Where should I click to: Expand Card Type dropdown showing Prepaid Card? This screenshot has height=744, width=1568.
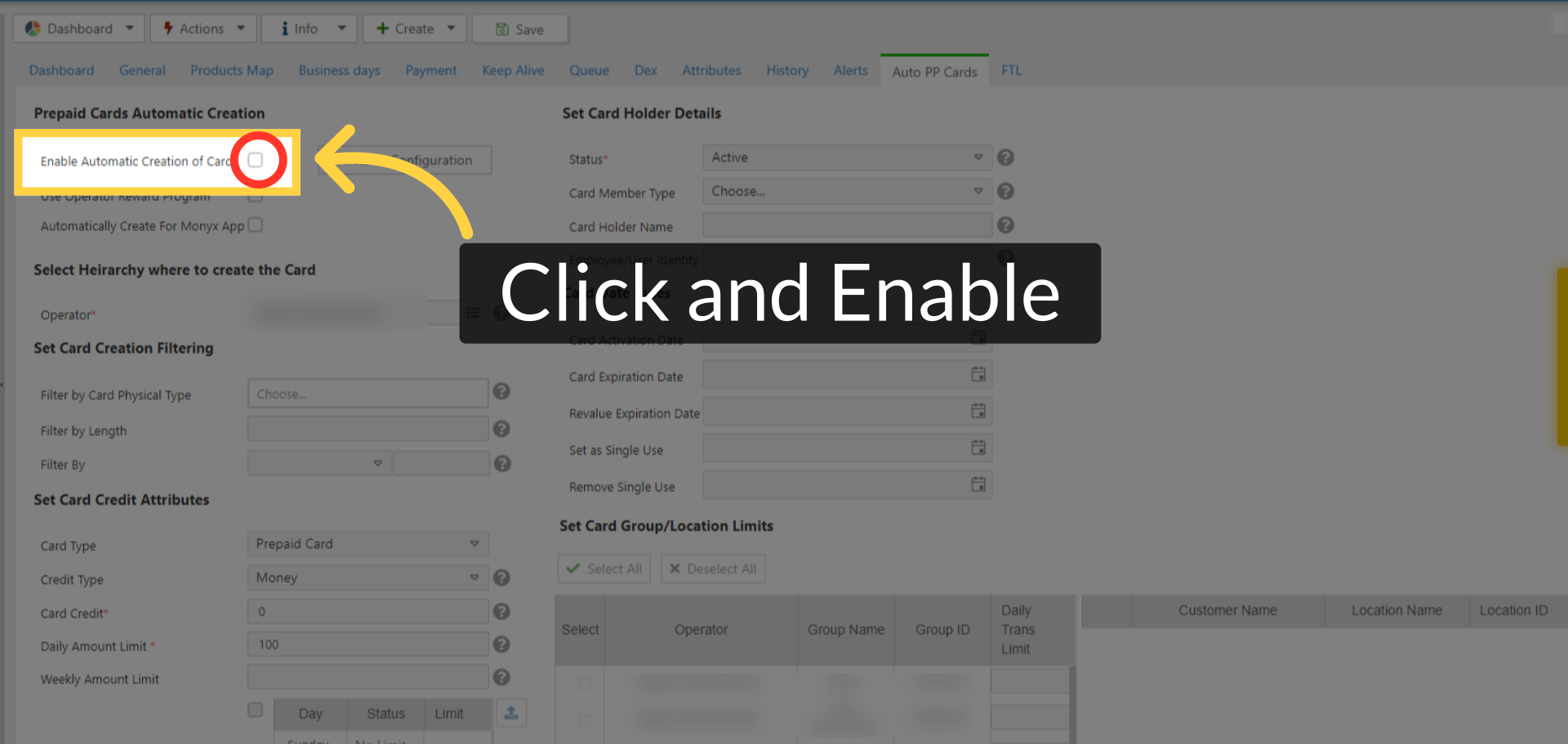(367, 544)
